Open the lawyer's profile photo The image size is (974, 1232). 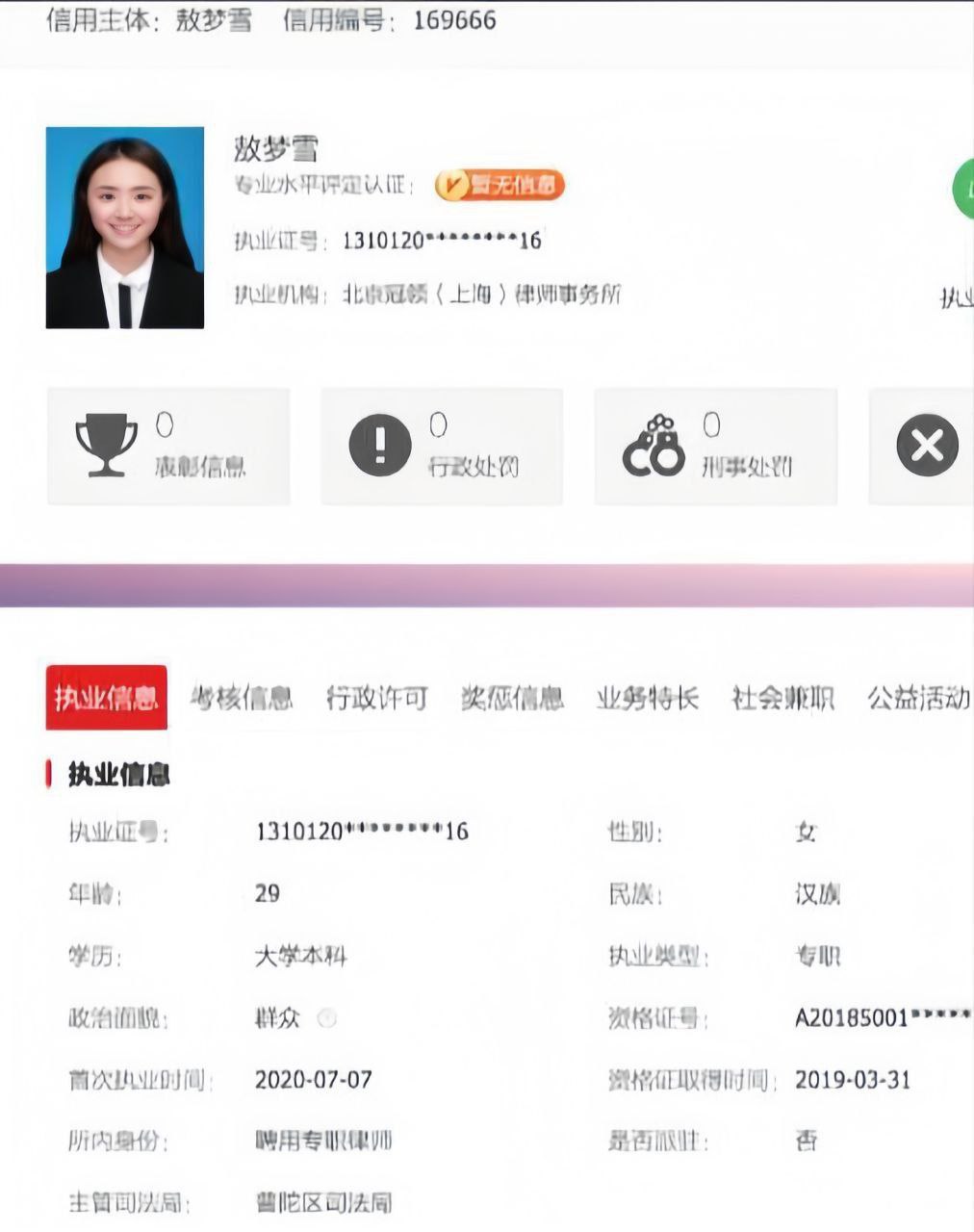(x=125, y=227)
